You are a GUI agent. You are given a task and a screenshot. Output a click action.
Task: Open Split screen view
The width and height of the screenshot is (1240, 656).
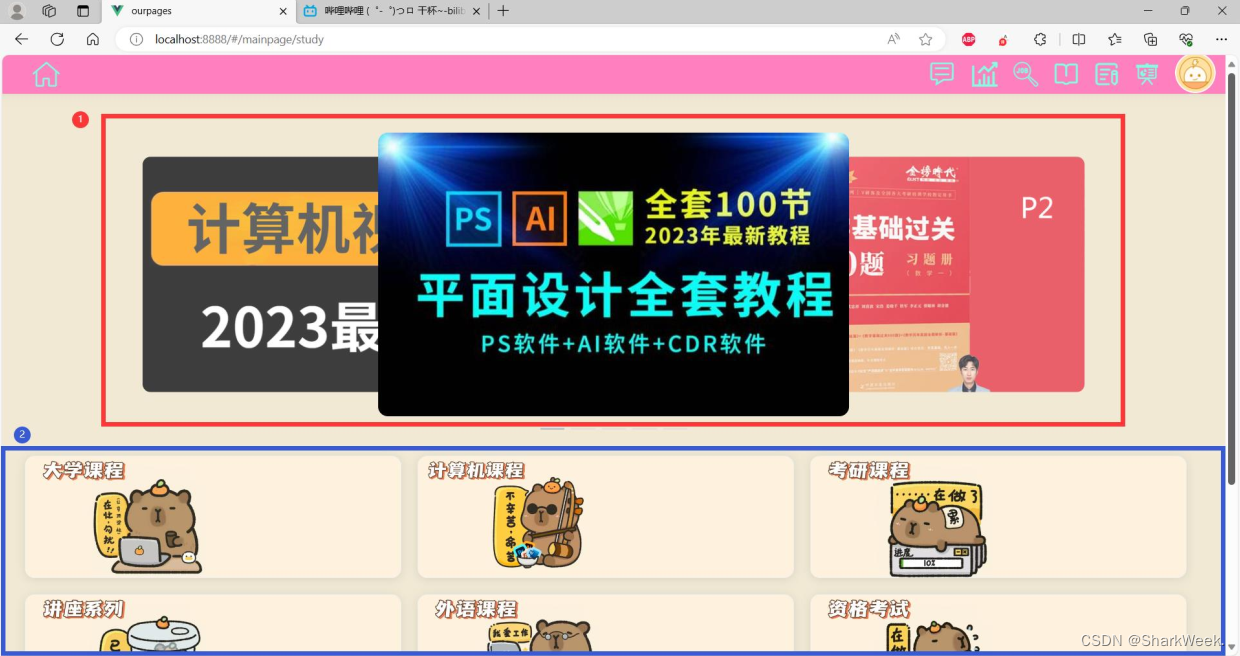1079,39
